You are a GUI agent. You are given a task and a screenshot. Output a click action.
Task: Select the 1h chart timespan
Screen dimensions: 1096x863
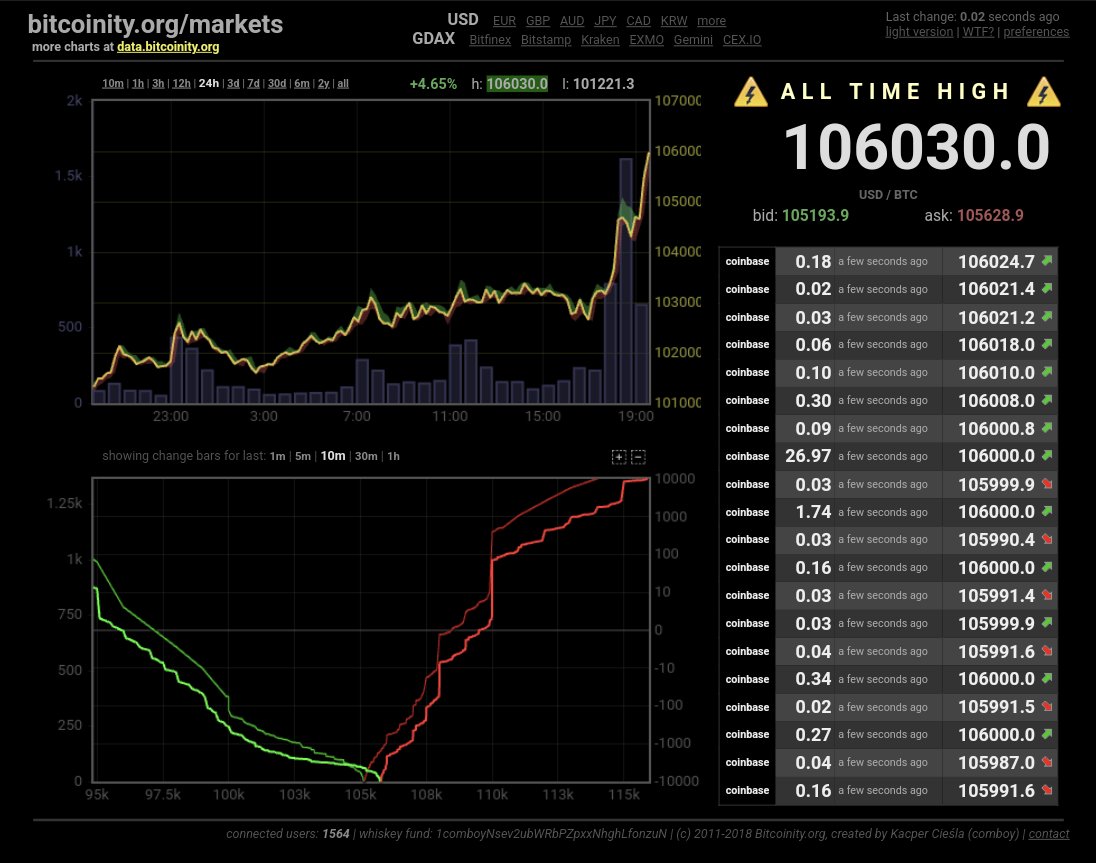138,83
